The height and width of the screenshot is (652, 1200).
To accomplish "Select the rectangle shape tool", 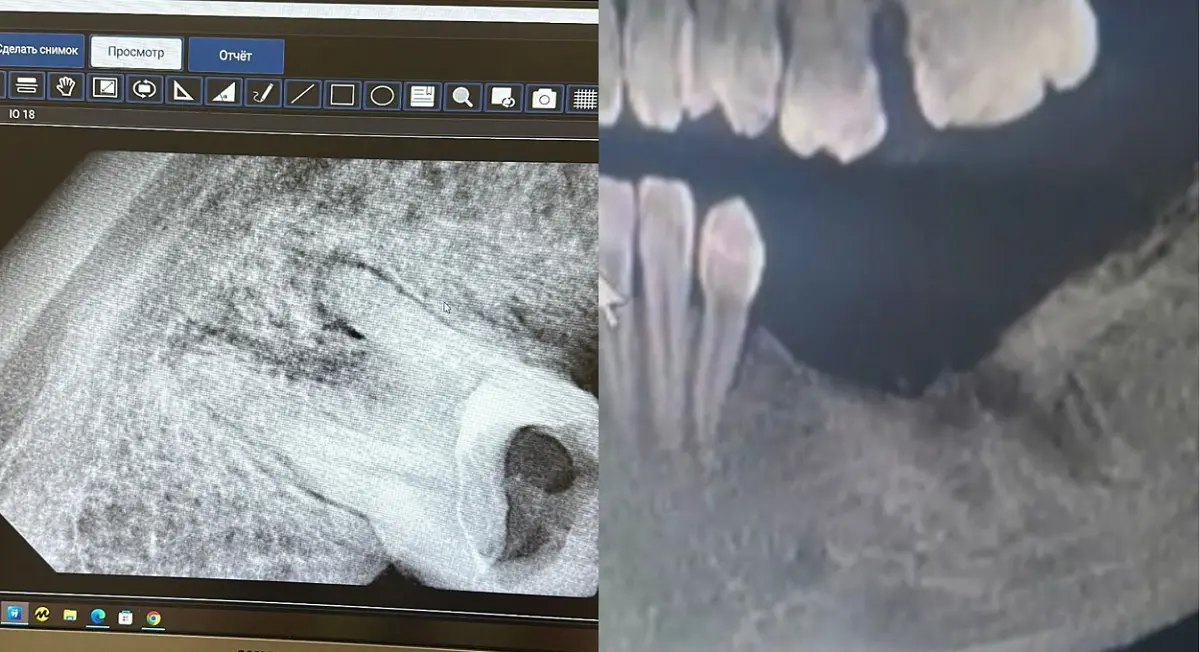I will (x=342, y=95).
